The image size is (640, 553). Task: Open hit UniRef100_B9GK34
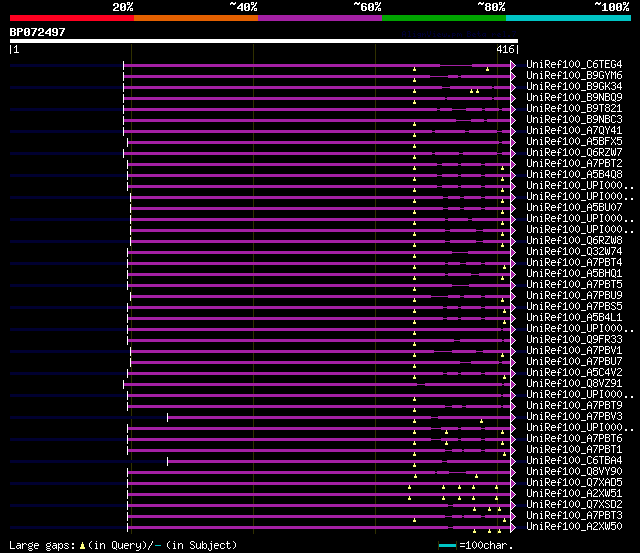[x=574, y=87]
